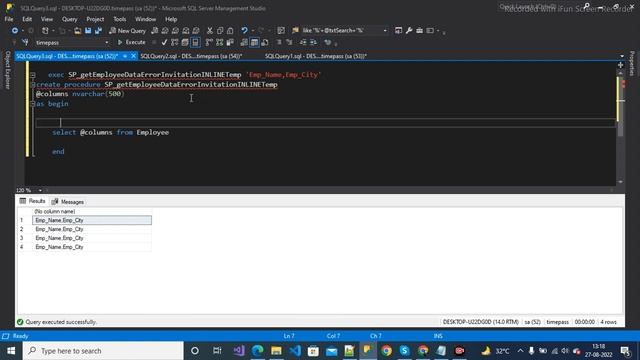Viewport: 640px width, 360px height.
Task: Click the Database Engine Query icon beside New Query
Action: tap(155, 31)
